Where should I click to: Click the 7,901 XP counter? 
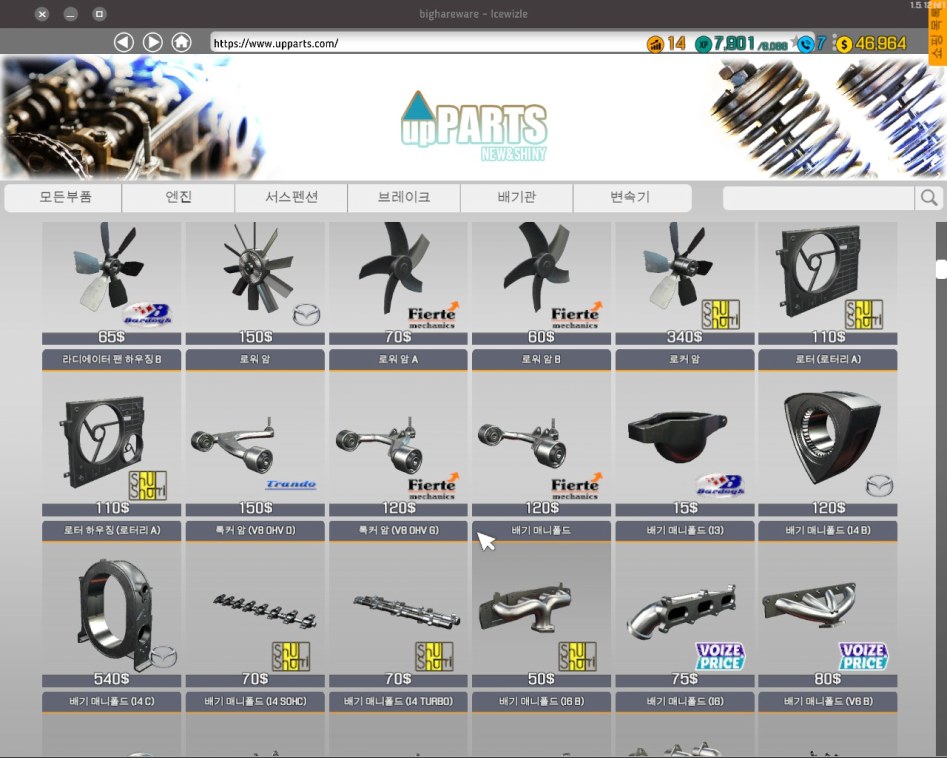click(x=734, y=43)
